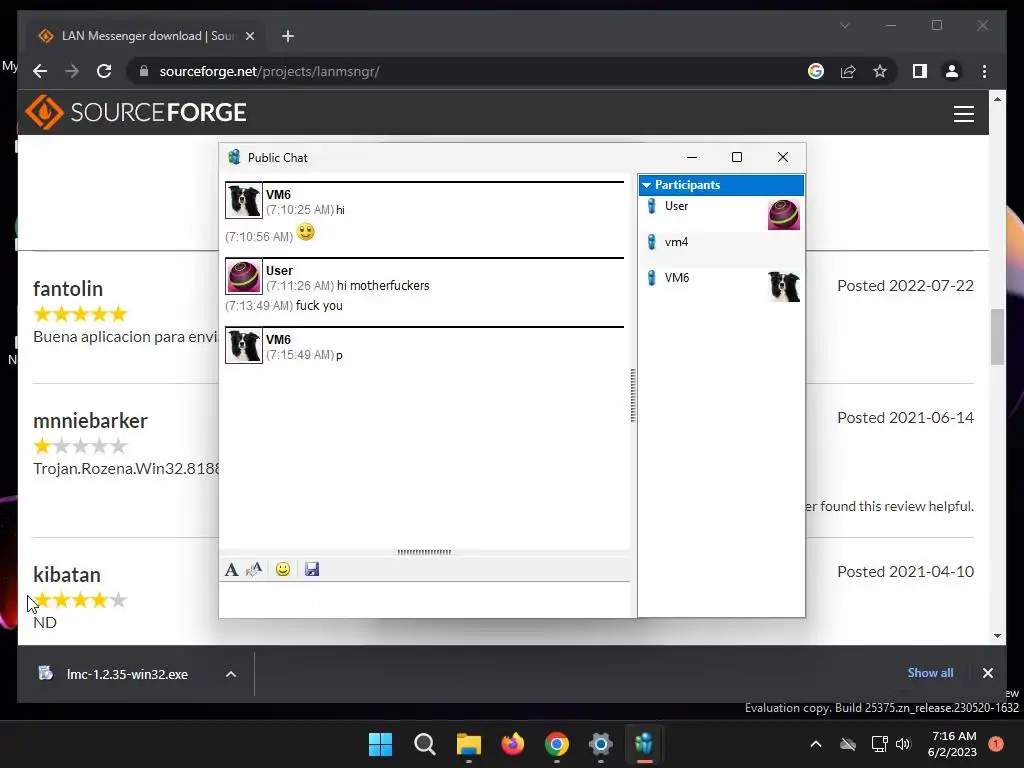Click page scrollbar thumb
This screenshot has width=1024, height=768.
point(997,336)
